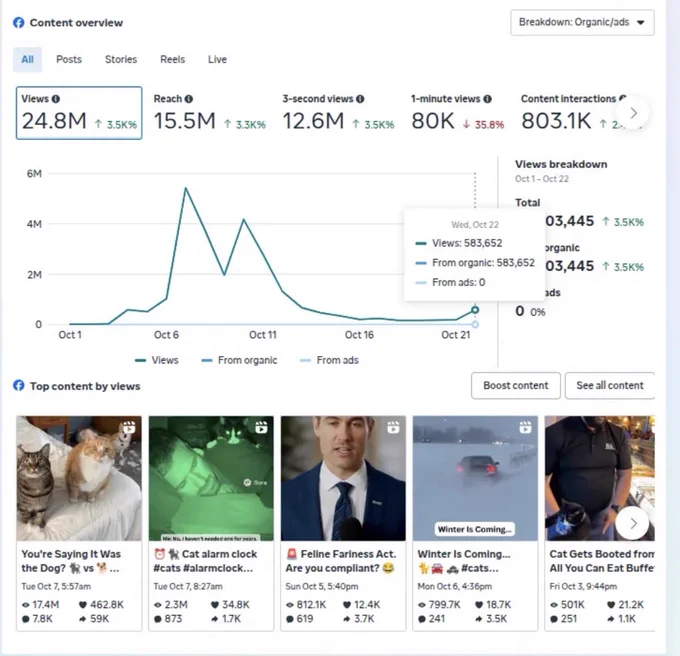Click the 'Tue Oct 7, 5:57am' post date
The height and width of the screenshot is (656, 680).
click(56, 587)
